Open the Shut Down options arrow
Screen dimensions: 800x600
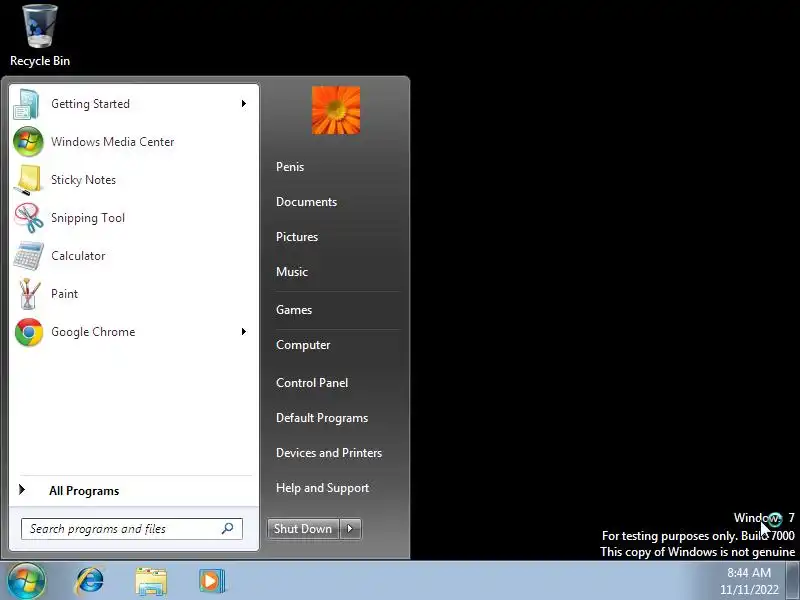pyautogui.click(x=350, y=529)
